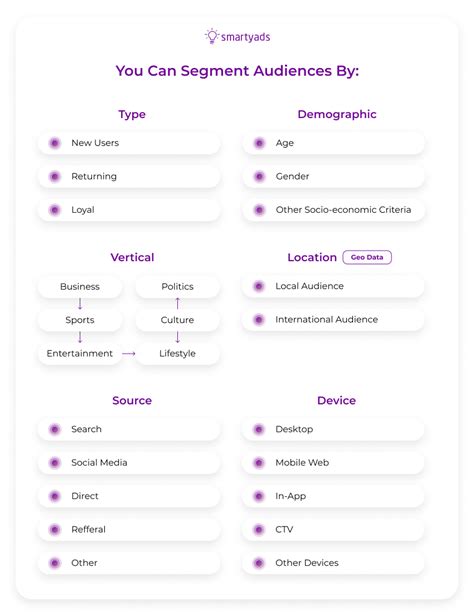The image size is (474, 616).
Task: Toggle the Returning radio dot
Action: tap(55, 176)
